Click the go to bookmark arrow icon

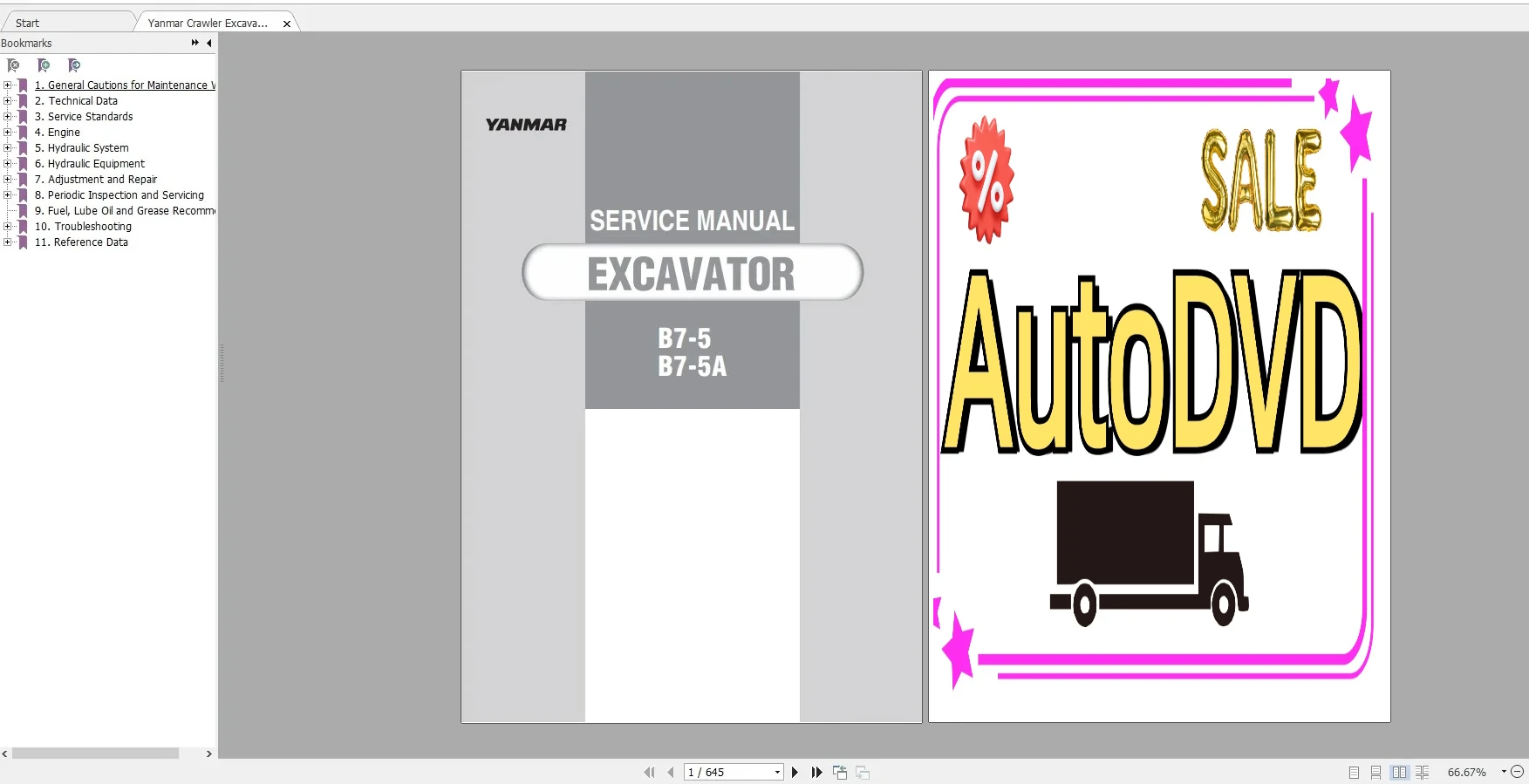coord(74,65)
